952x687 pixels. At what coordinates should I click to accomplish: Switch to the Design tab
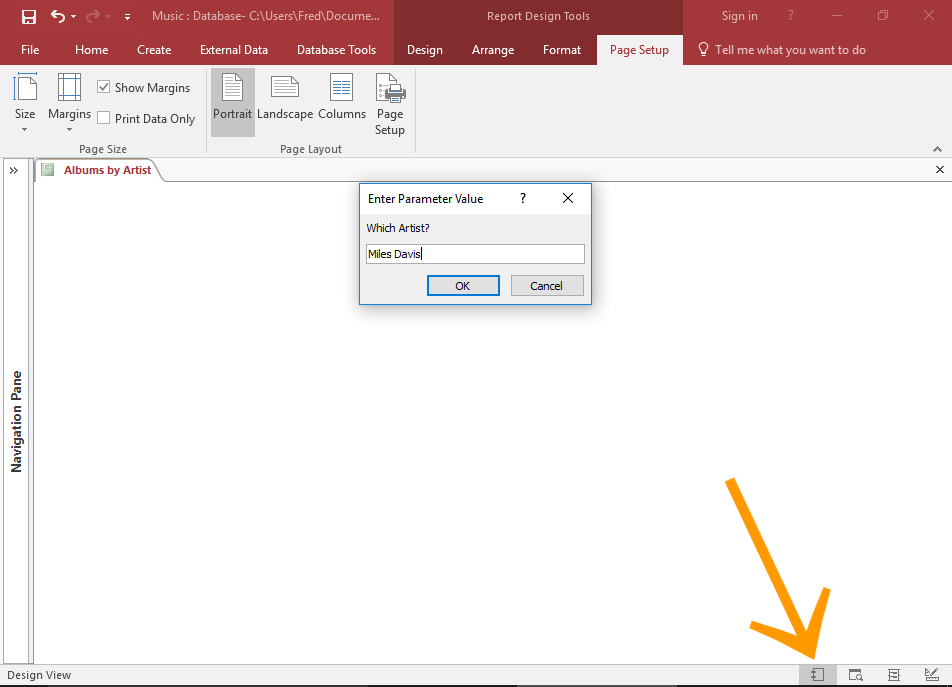click(424, 50)
